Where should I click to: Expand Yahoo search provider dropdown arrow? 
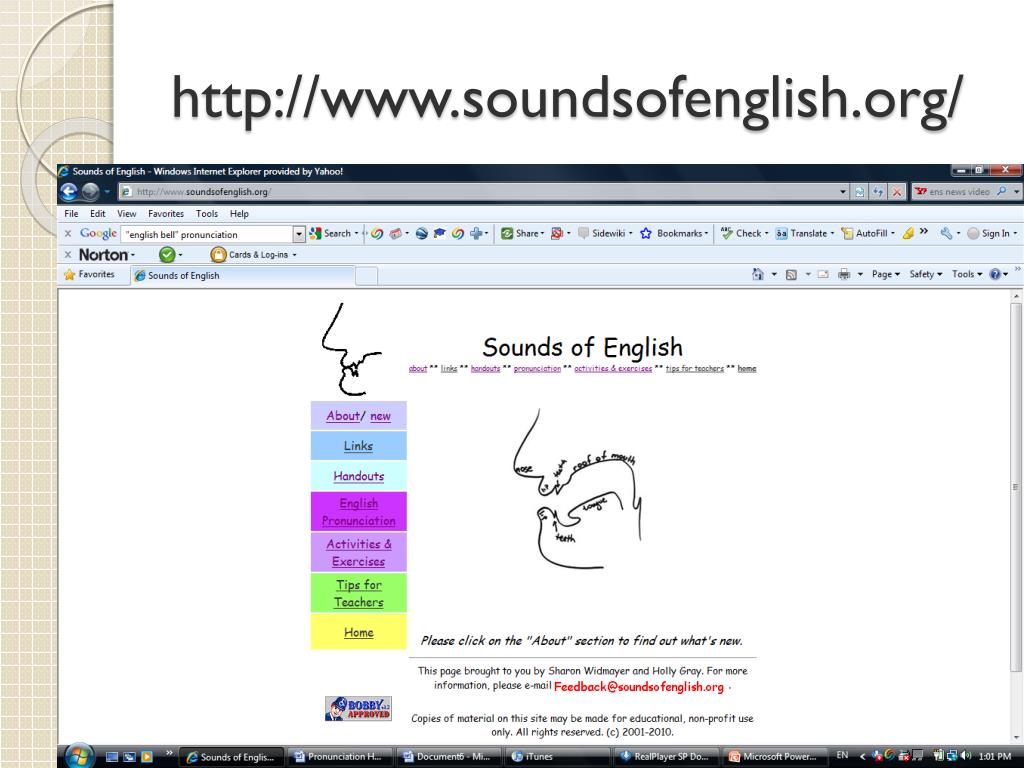pos(1016,192)
